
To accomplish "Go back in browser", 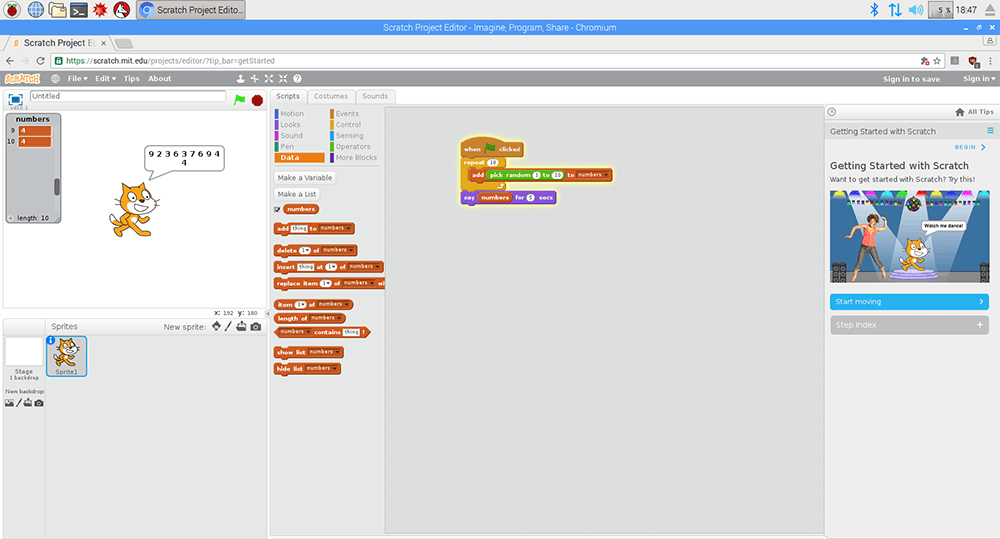I will click(10, 61).
